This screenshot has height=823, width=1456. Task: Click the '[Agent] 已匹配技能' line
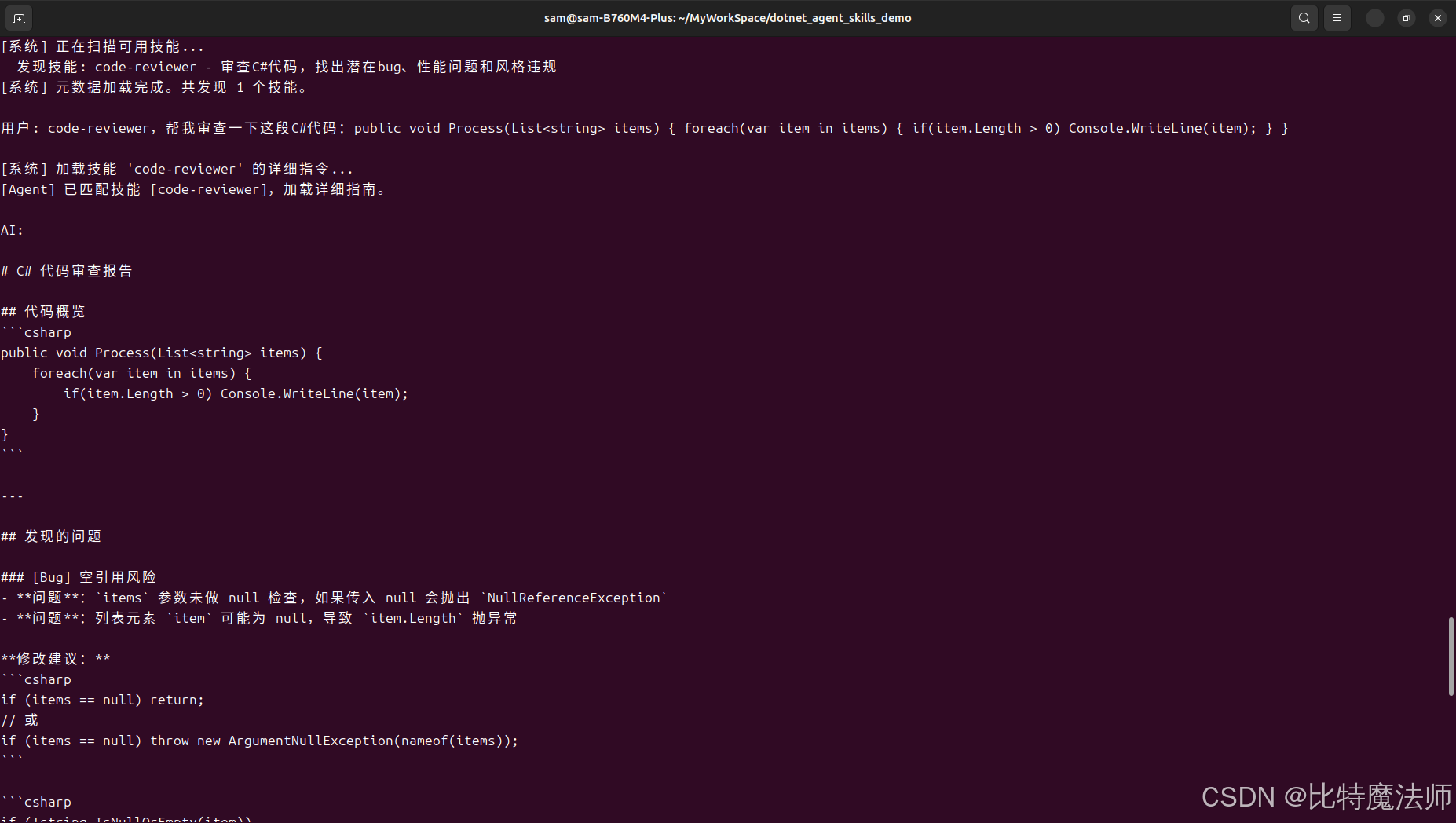click(x=195, y=189)
